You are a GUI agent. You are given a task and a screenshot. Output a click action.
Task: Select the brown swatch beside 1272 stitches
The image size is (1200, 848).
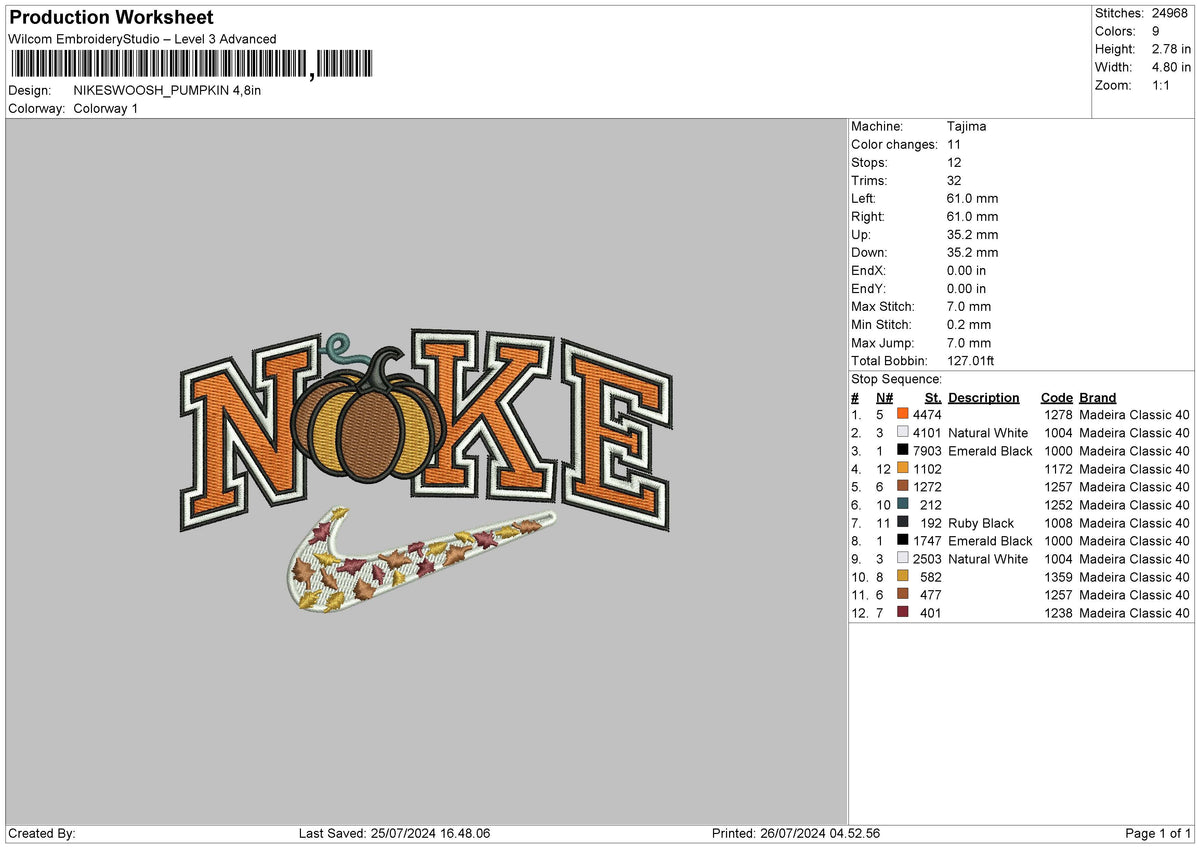pos(903,487)
